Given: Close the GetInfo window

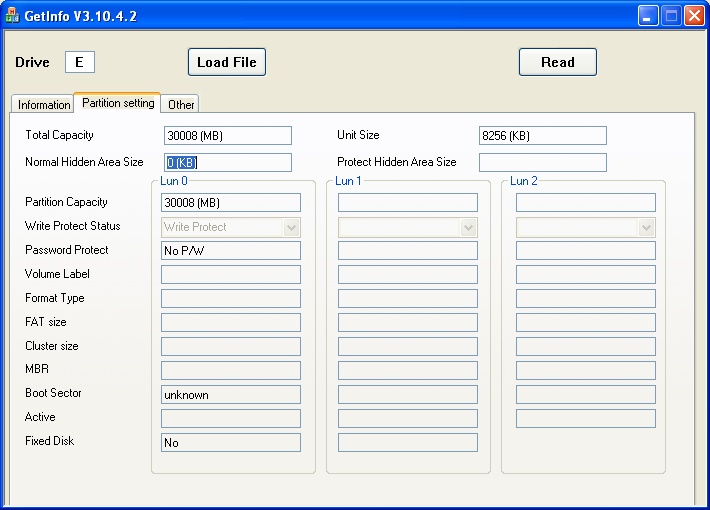Looking at the screenshot, I should [x=694, y=16].
